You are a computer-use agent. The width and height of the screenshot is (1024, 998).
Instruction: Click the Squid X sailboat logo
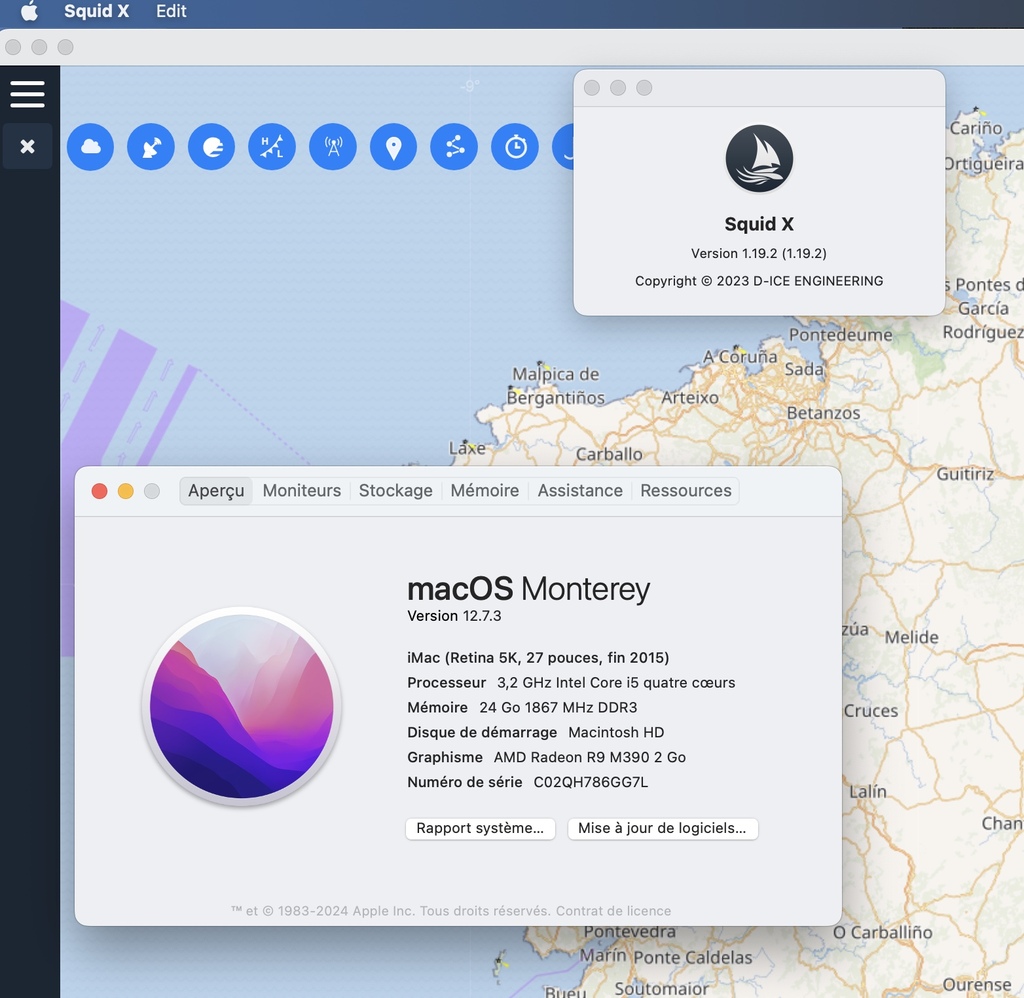click(x=759, y=159)
